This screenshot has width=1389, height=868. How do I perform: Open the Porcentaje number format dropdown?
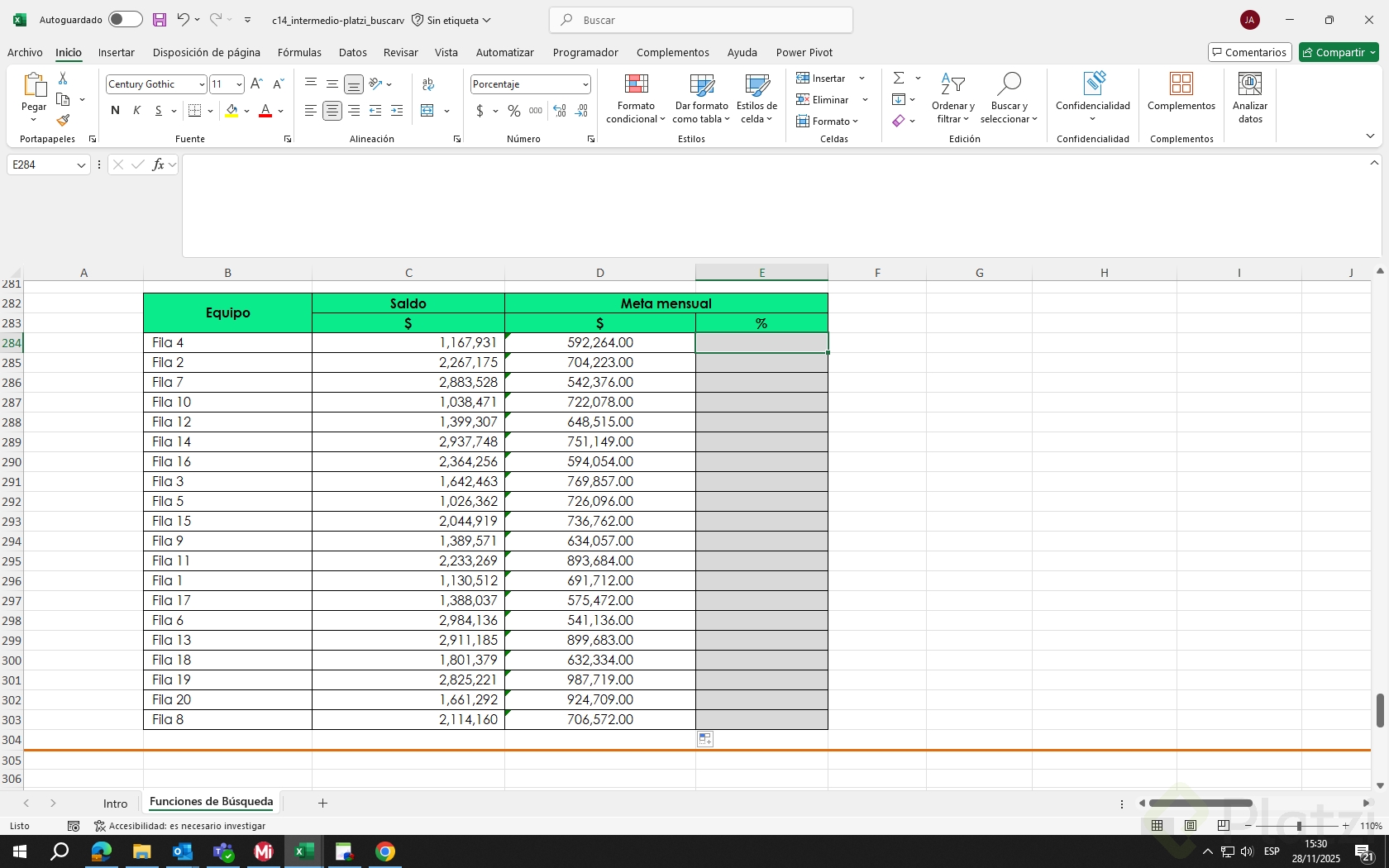[585, 84]
